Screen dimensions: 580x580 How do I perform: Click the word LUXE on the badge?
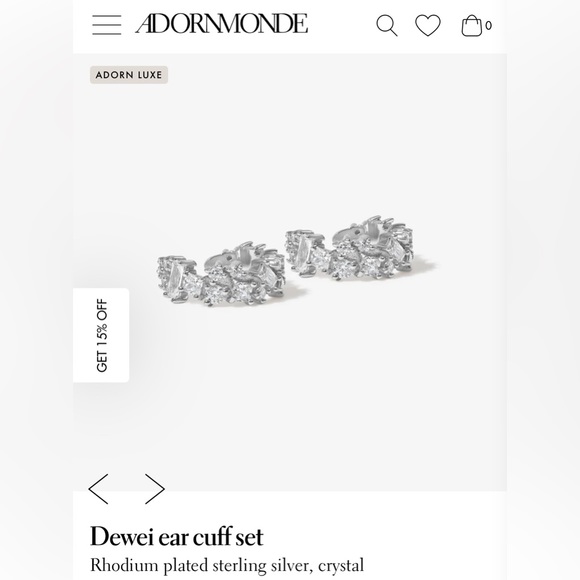[150, 75]
